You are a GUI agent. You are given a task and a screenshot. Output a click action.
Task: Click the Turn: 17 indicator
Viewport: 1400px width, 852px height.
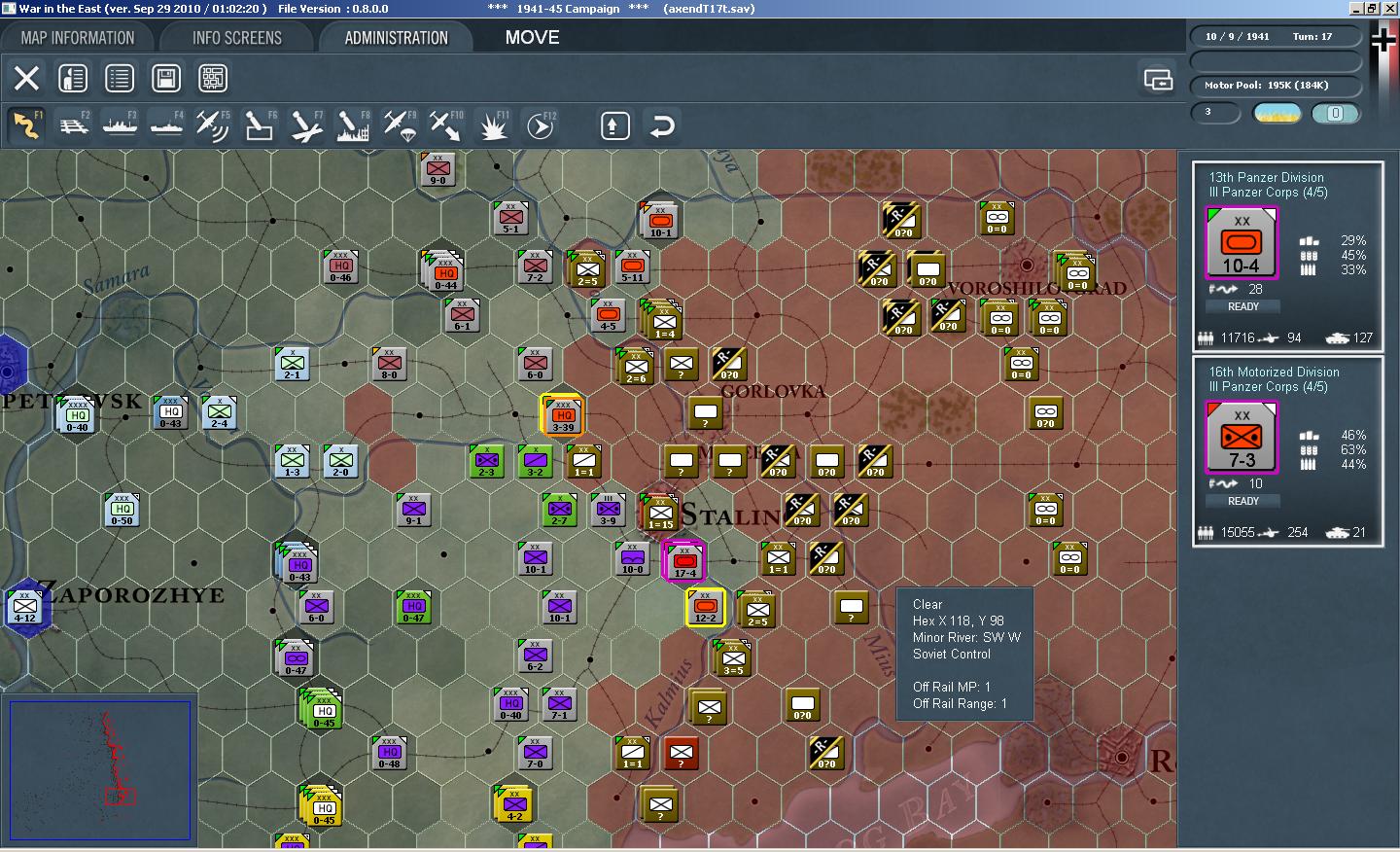[1312, 37]
